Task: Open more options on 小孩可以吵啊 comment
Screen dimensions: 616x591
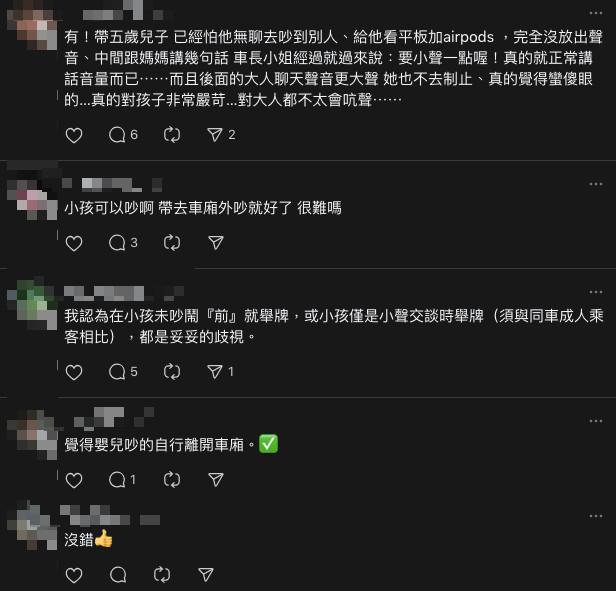Action: (596, 184)
